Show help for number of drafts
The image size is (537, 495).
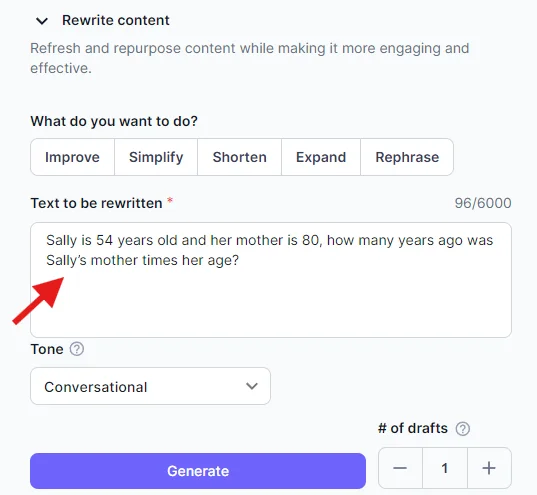(463, 429)
